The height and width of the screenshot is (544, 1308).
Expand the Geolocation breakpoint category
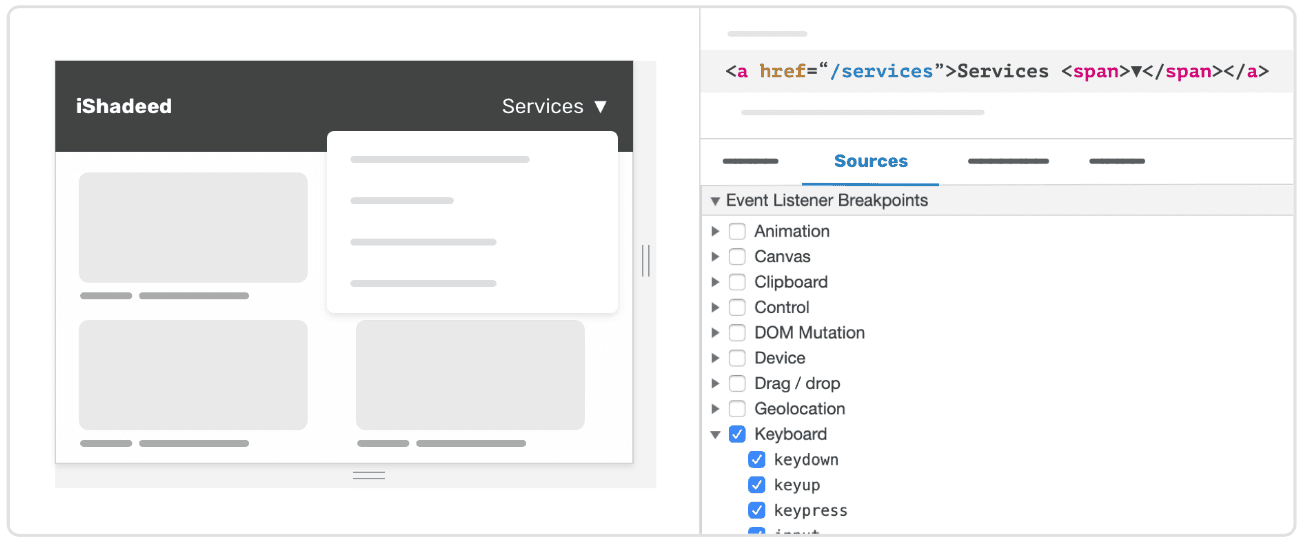click(x=715, y=409)
